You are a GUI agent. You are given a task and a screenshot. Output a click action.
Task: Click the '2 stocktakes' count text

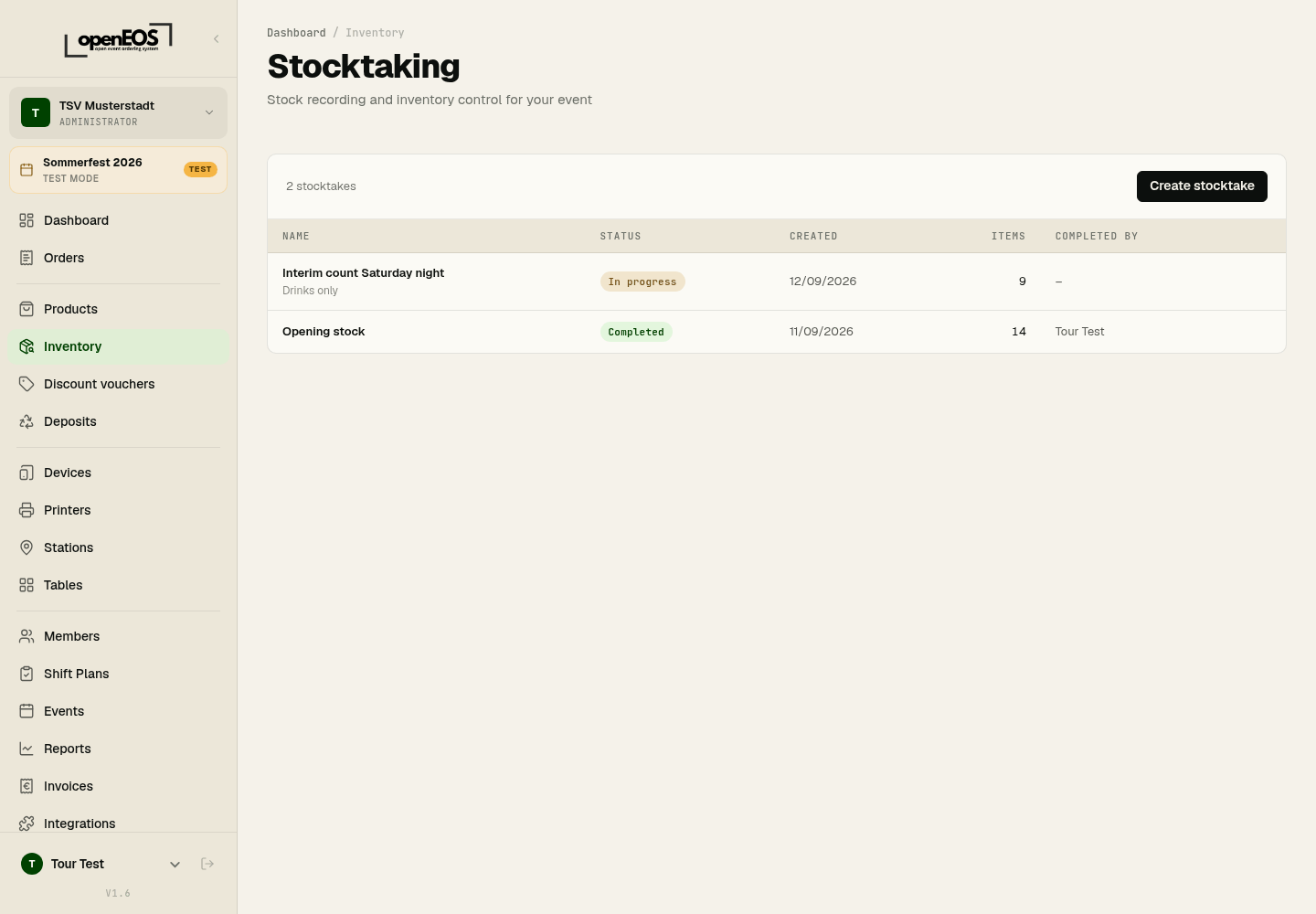[x=321, y=186]
